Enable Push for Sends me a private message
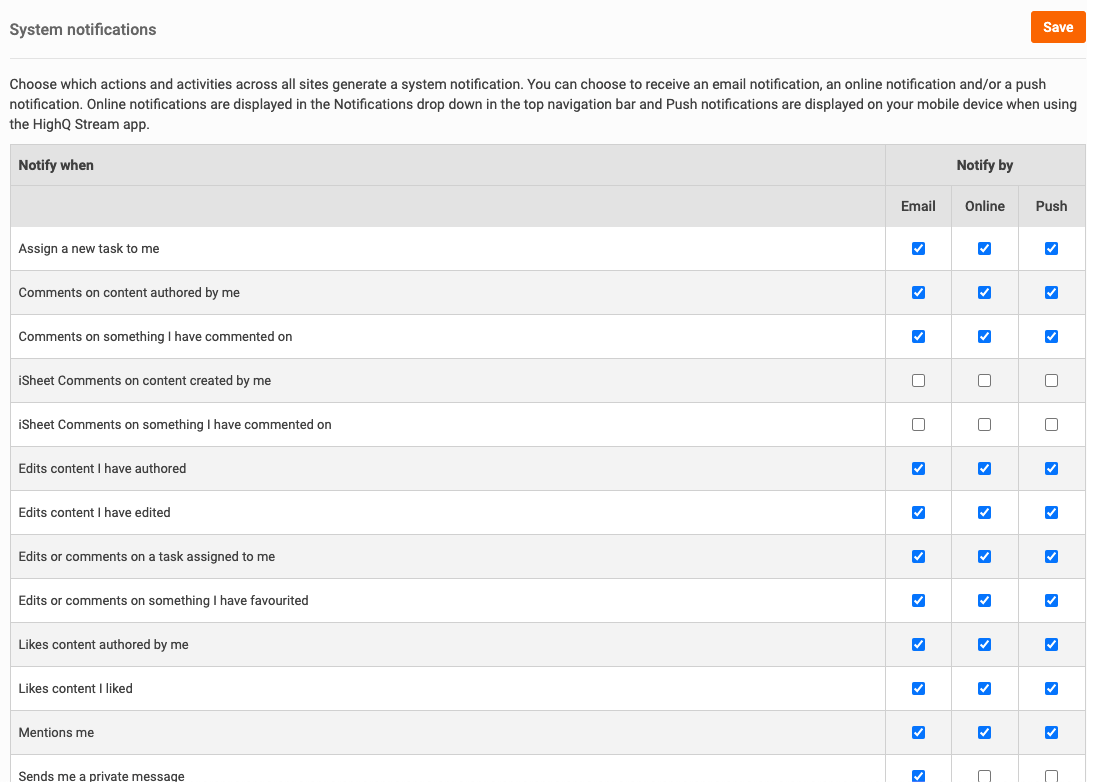Viewport: 1096px width, 782px height. coord(1051,776)
